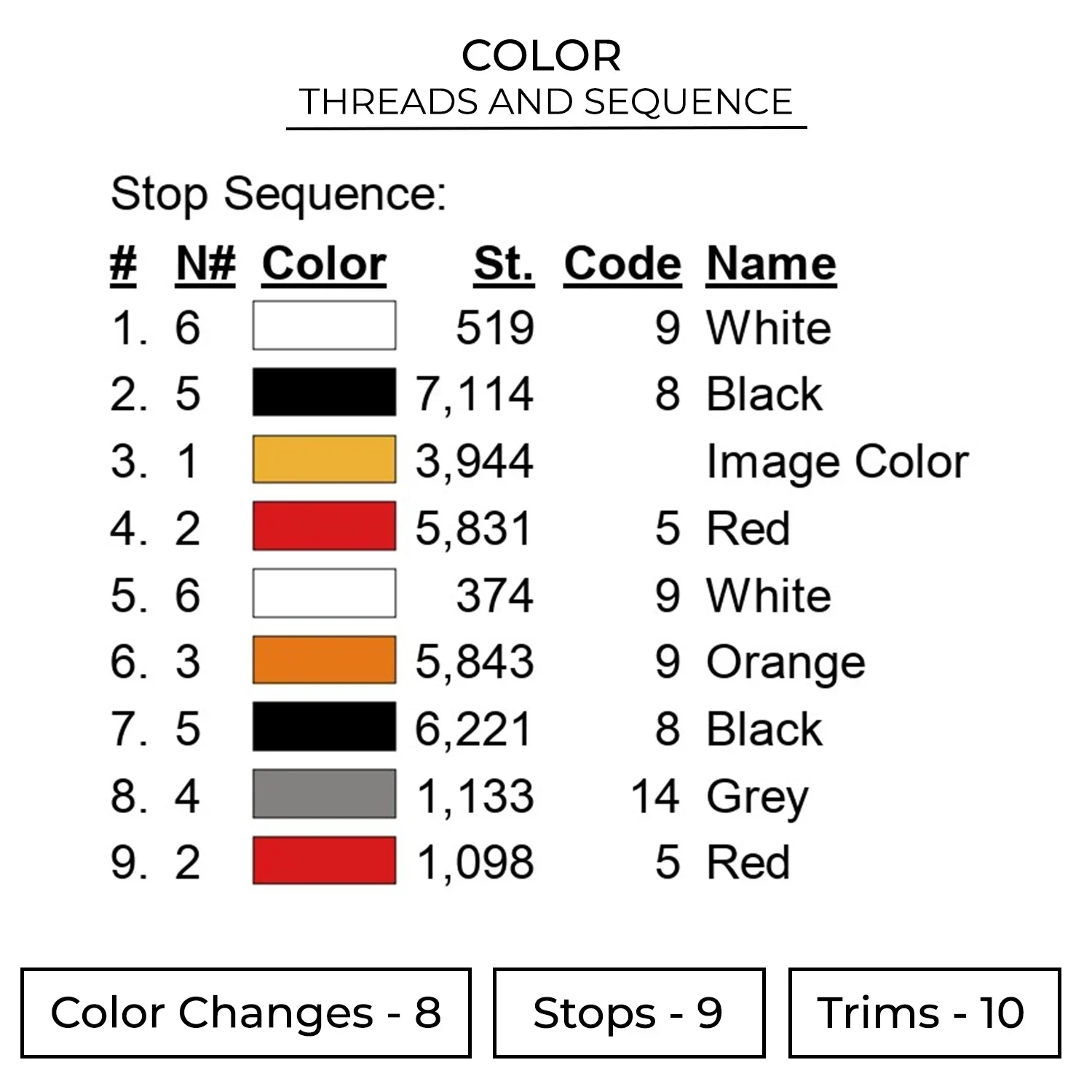Click the Threads and Sequence heading

tap(546, 102)
